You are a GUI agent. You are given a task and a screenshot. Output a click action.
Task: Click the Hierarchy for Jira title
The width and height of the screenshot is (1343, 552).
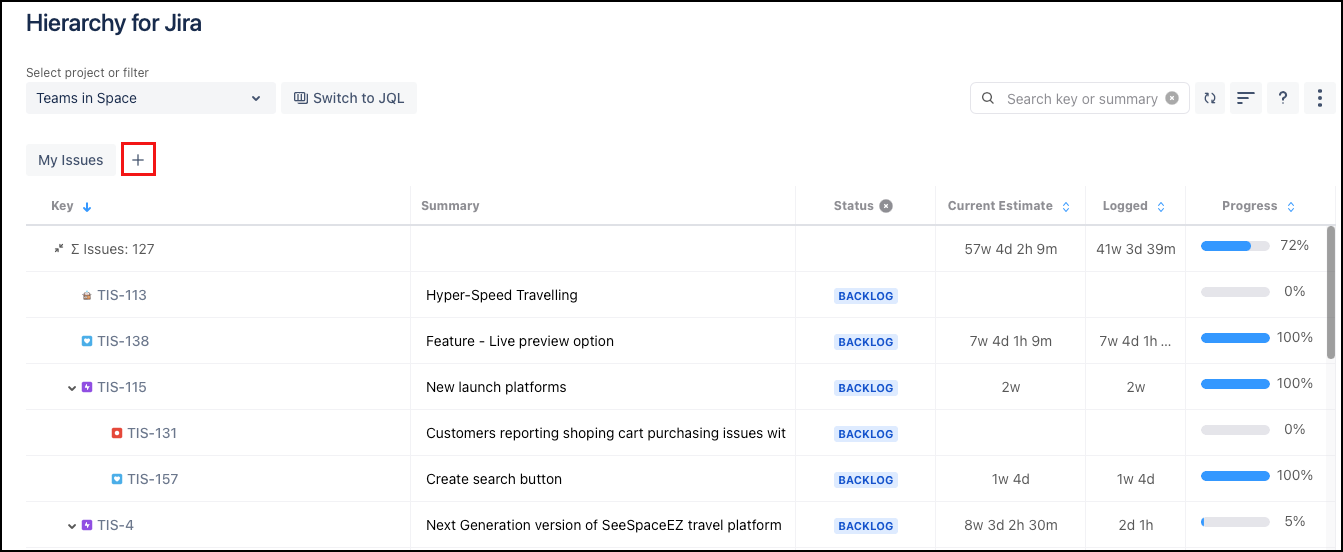click(x=114, y=24)
